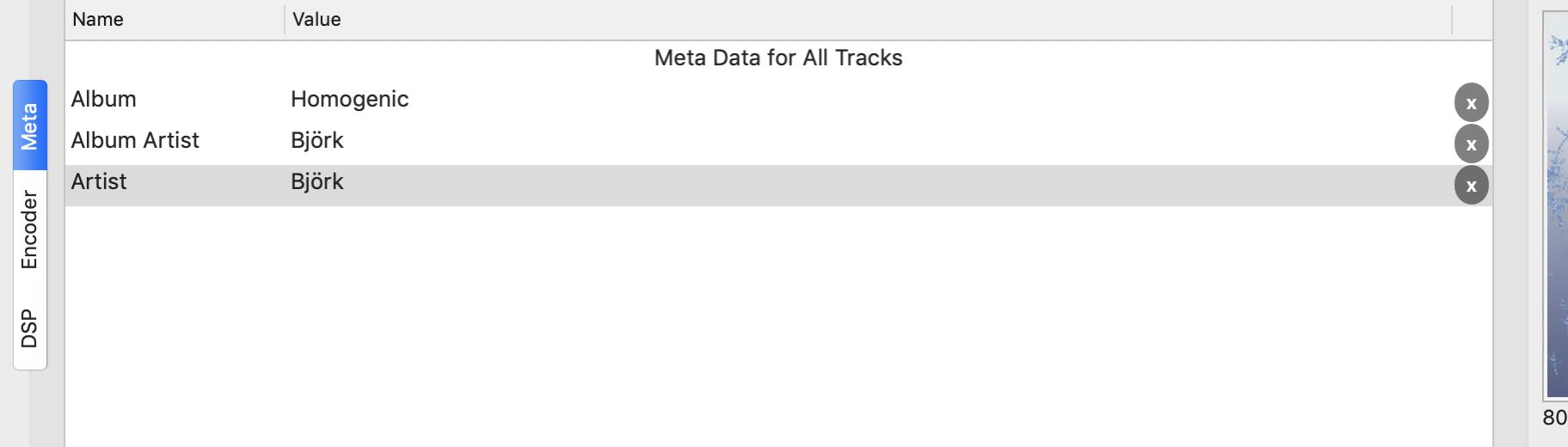The image size is (1568, 447).
Task: Select the Album name cell
Action: (x=104, y=100)
